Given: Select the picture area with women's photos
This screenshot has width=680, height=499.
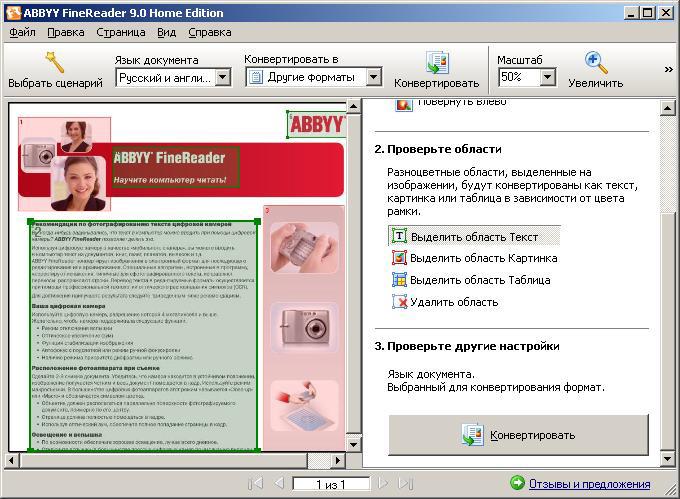Looking at the screenshot, I should [64, 164].
